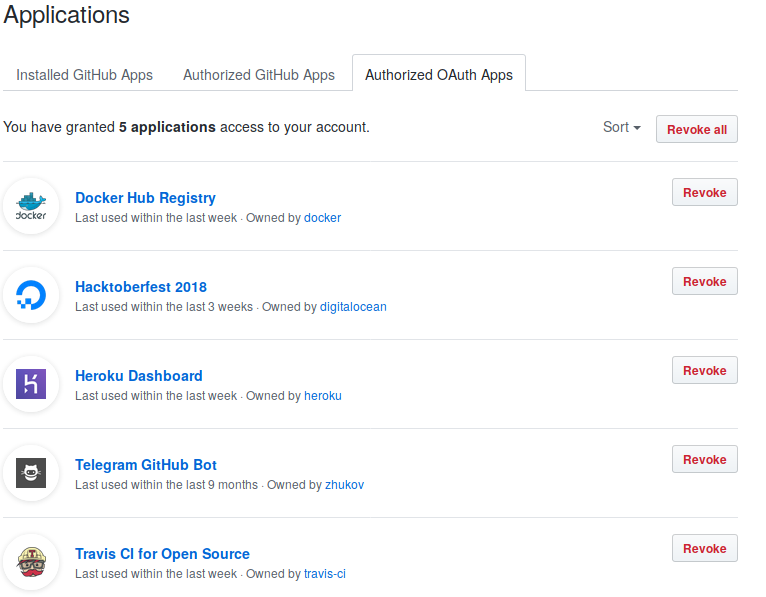Open the travis-ci owner link
The width and height of the screenshot is (766, 597).
[x=325, y=574]
